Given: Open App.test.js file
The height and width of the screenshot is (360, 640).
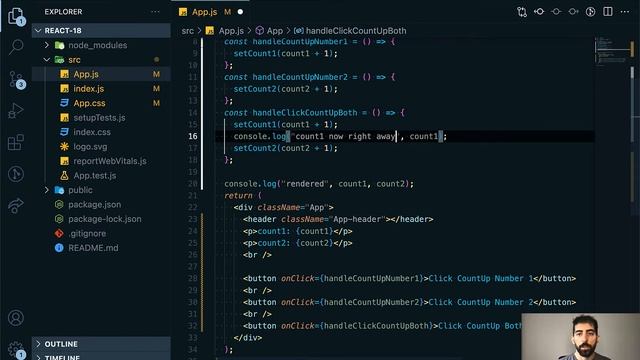Looking at the screenshot, I should 101,176.
